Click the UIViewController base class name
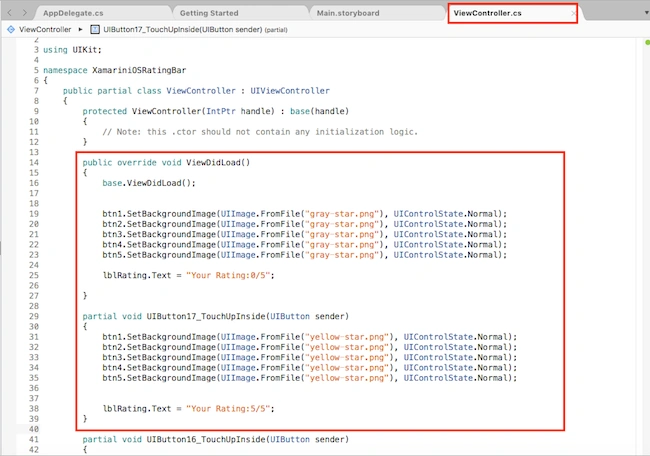The width and height of the screenshot is (650, 456). pos(290,91)
